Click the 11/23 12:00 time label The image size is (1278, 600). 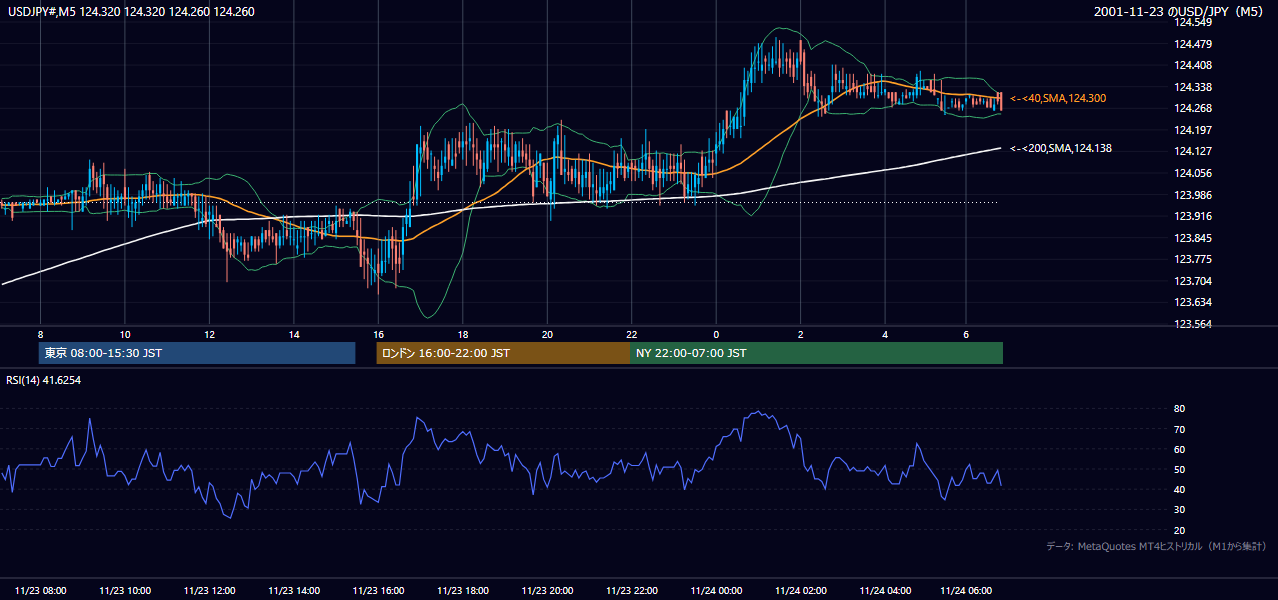tap(209, 591)
